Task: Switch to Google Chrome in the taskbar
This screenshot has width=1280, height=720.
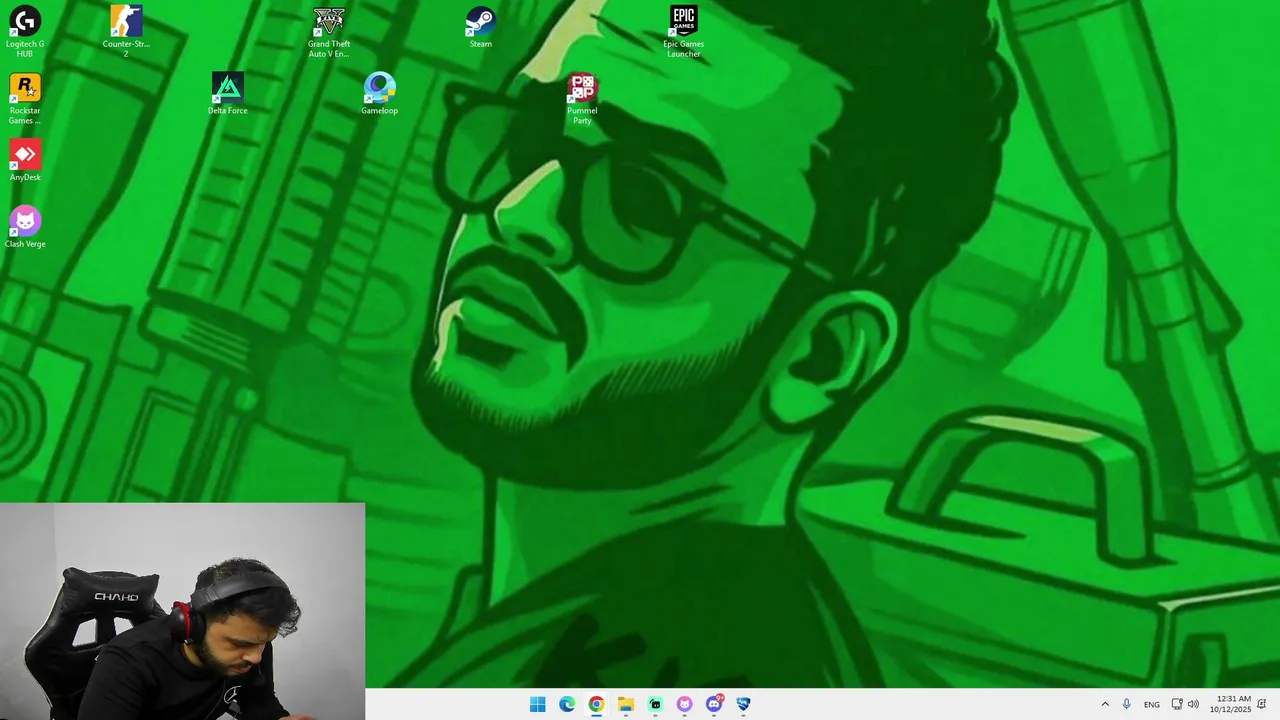Action: point(596,704)
